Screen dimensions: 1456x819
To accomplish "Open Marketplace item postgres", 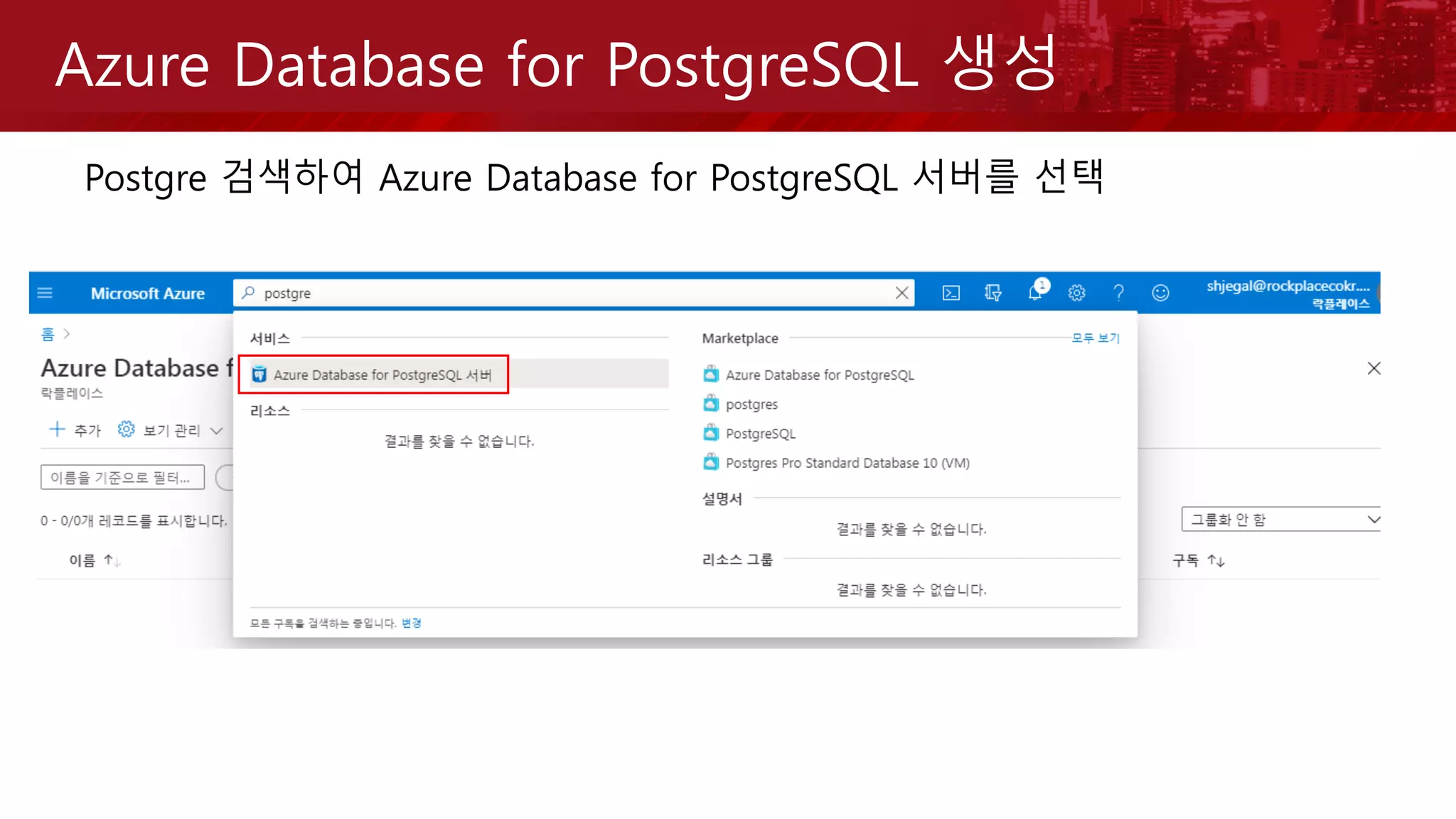I will point(751,405).
